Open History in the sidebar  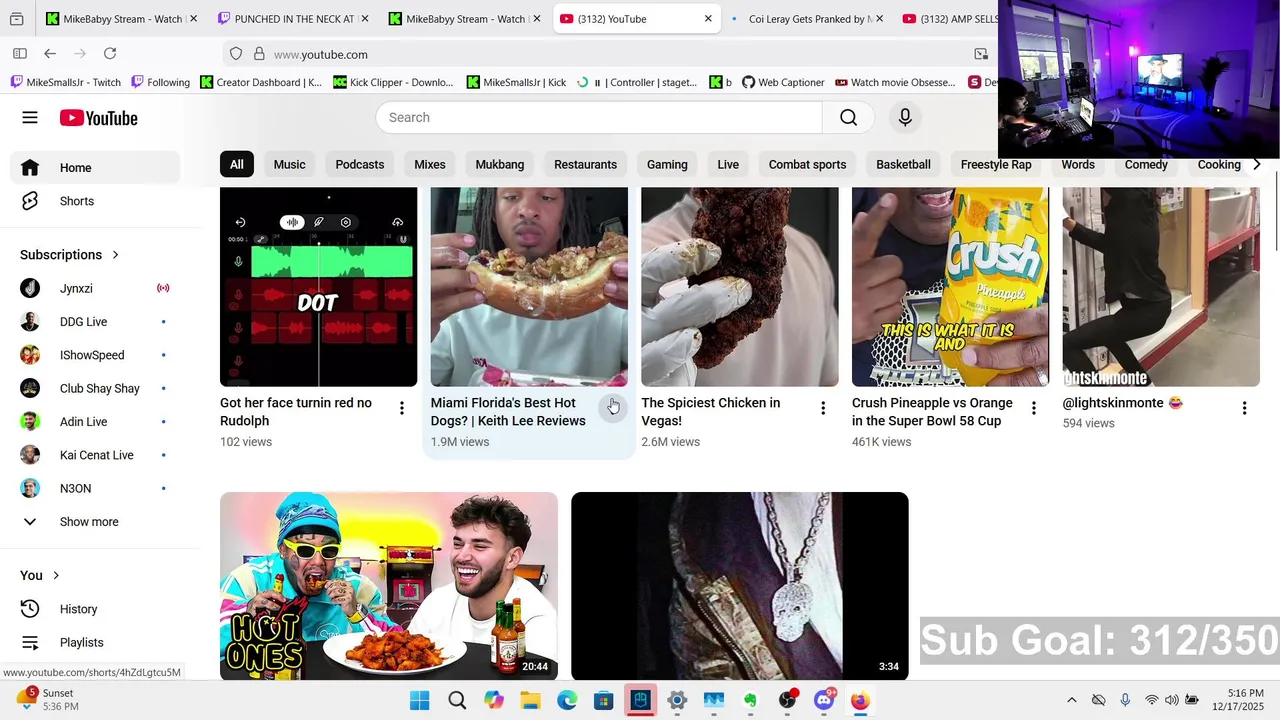pos(95,609)
